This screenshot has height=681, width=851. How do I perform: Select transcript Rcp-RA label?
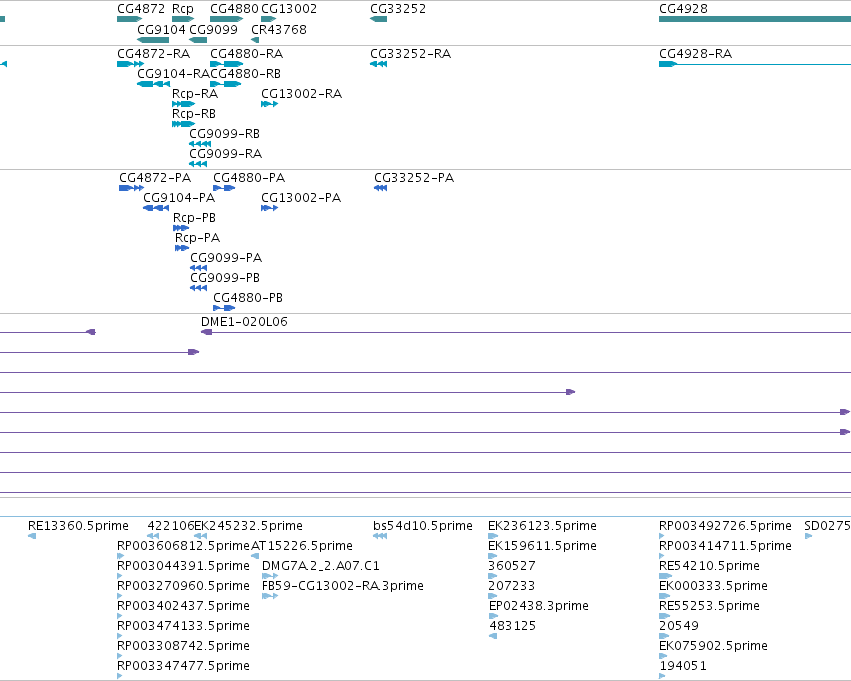click(195, 94)
